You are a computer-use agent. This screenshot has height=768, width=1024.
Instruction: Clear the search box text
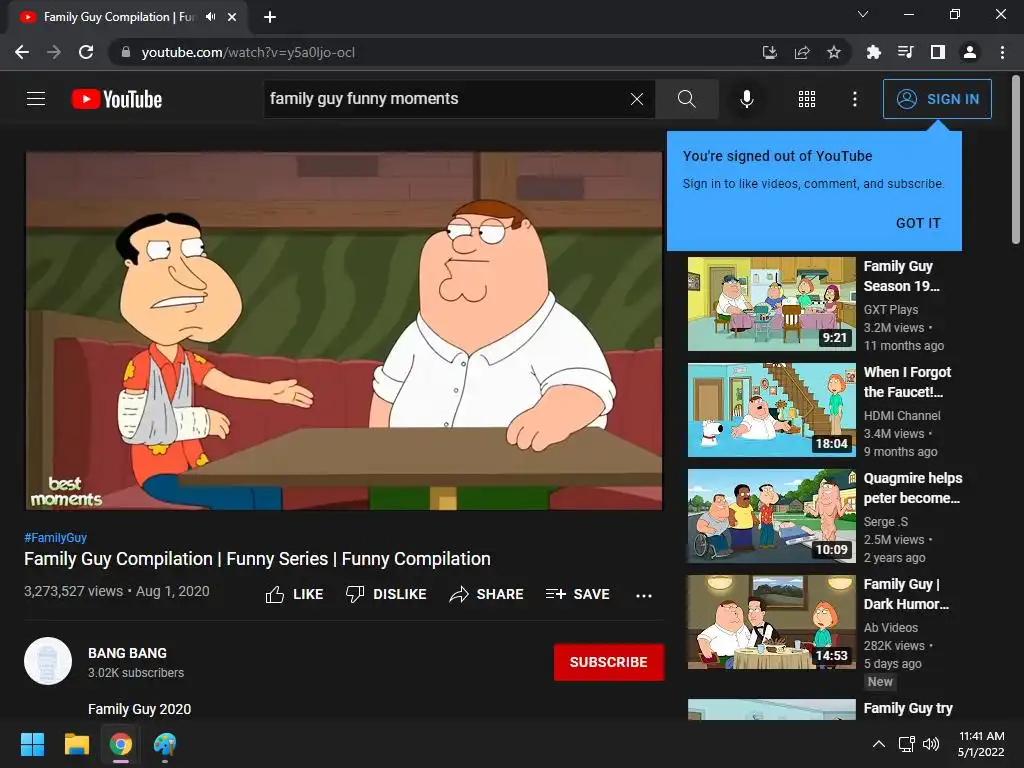(637, 99)
